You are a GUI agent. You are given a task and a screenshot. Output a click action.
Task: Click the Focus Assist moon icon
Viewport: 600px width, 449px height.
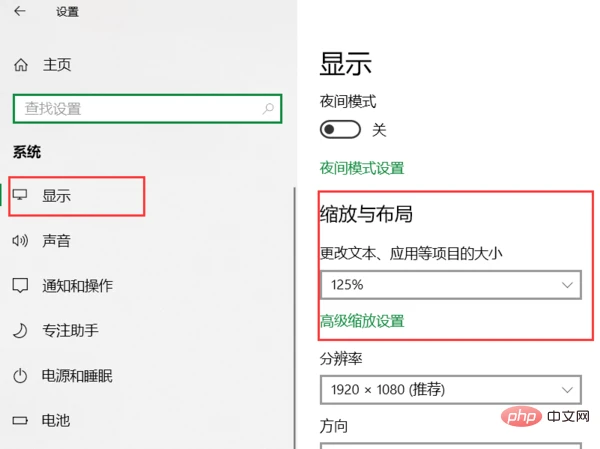click(20, 330)
